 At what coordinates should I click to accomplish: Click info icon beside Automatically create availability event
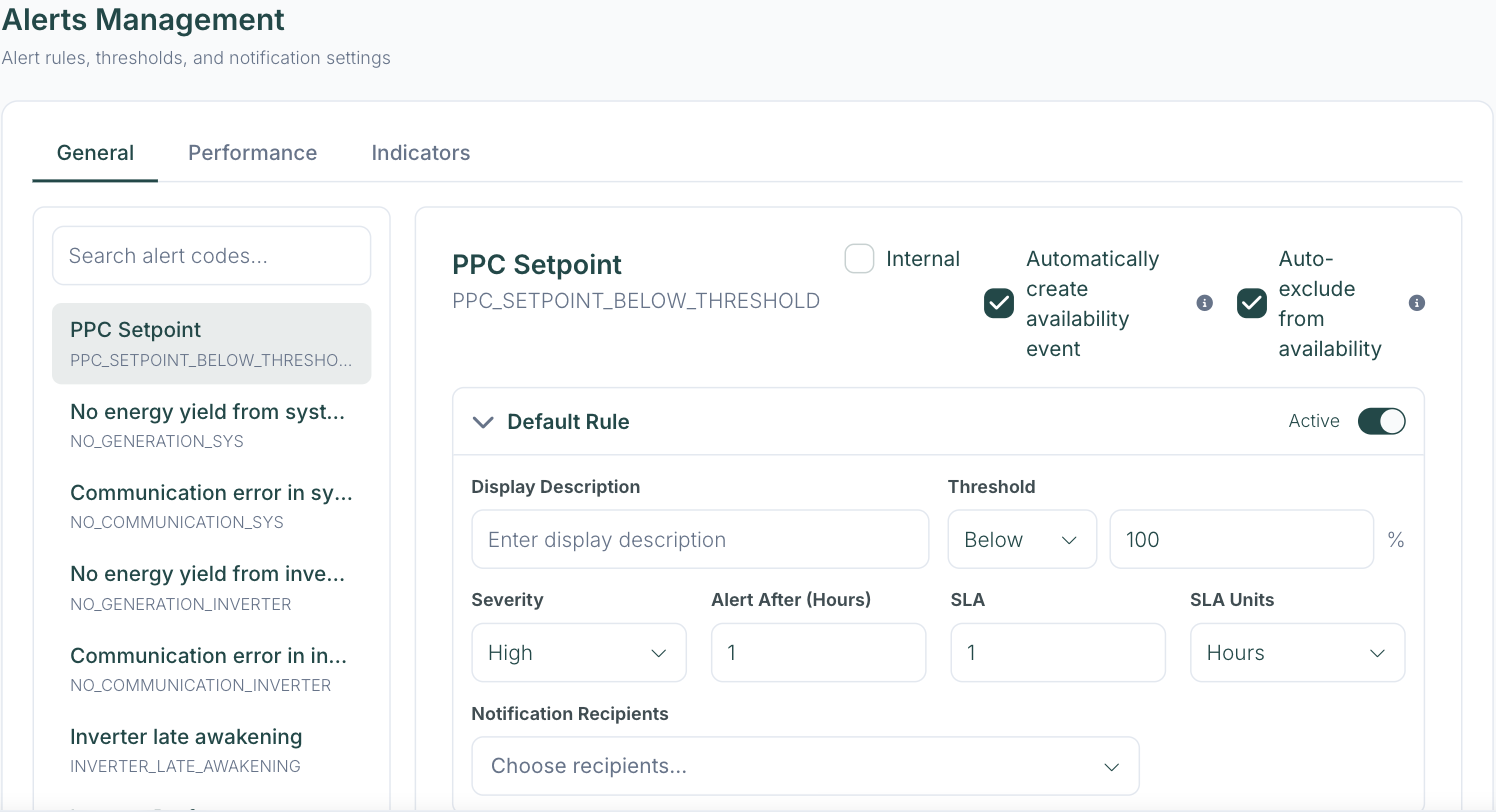coord(1205,303)
